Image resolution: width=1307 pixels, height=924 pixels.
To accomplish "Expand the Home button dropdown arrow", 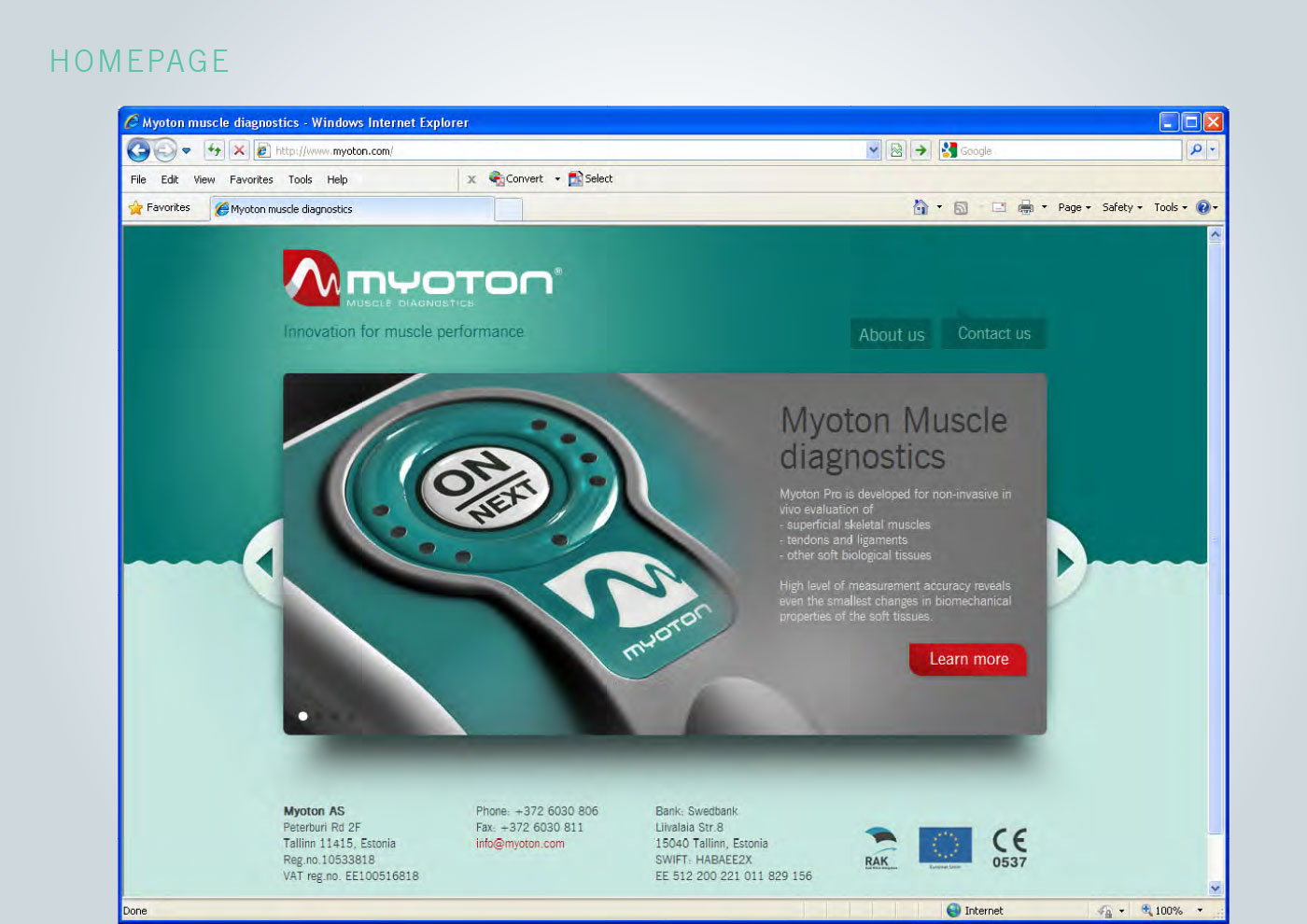I will pos(939,207).
